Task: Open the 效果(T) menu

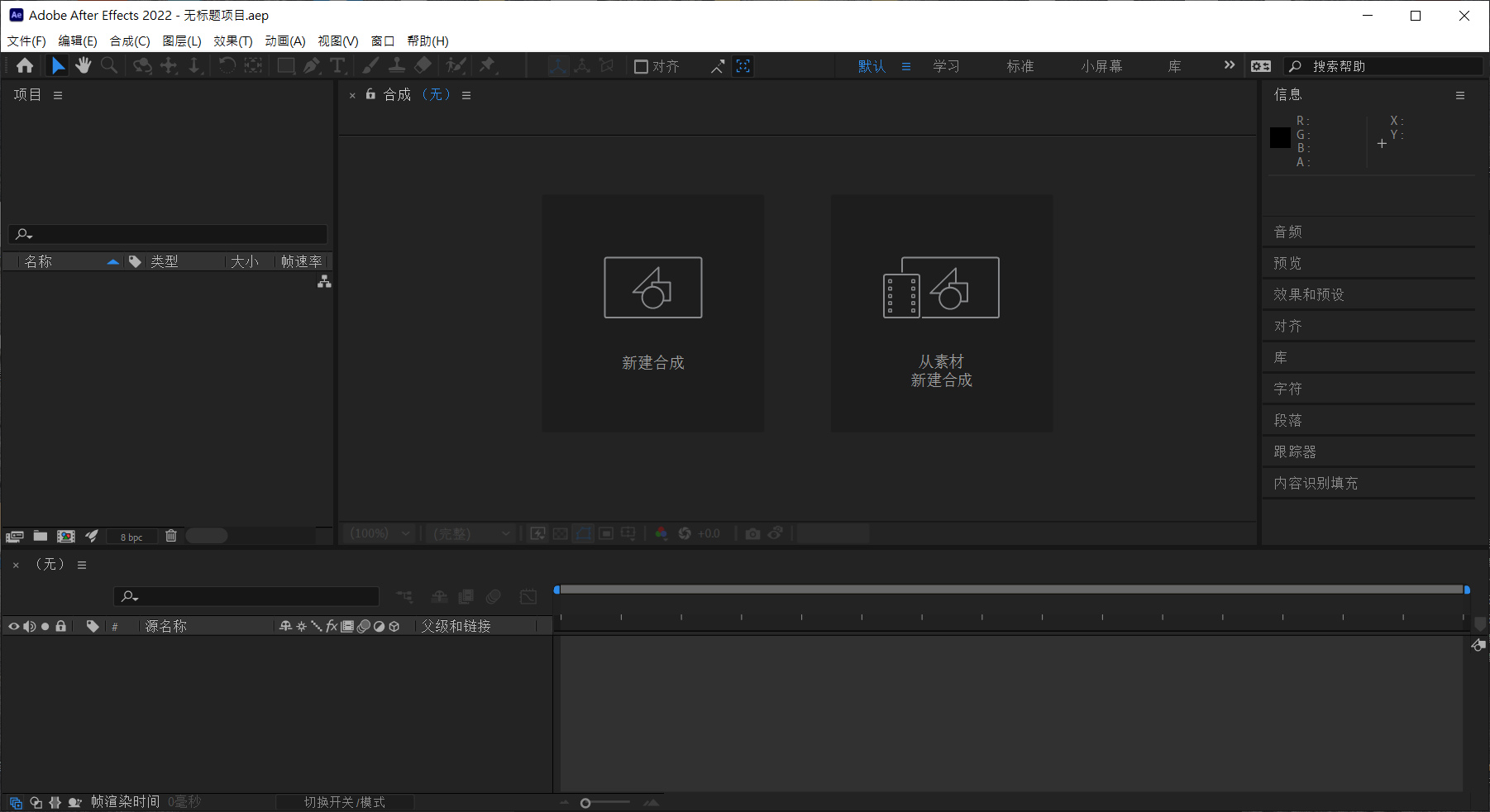Action: (232, 41)
